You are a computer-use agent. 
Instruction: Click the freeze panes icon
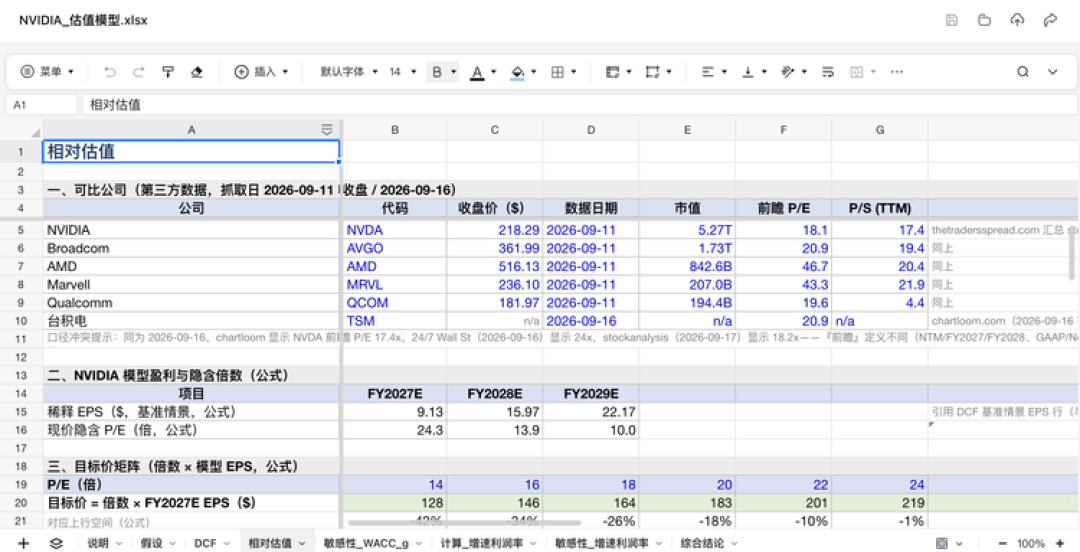coord(612,72)
